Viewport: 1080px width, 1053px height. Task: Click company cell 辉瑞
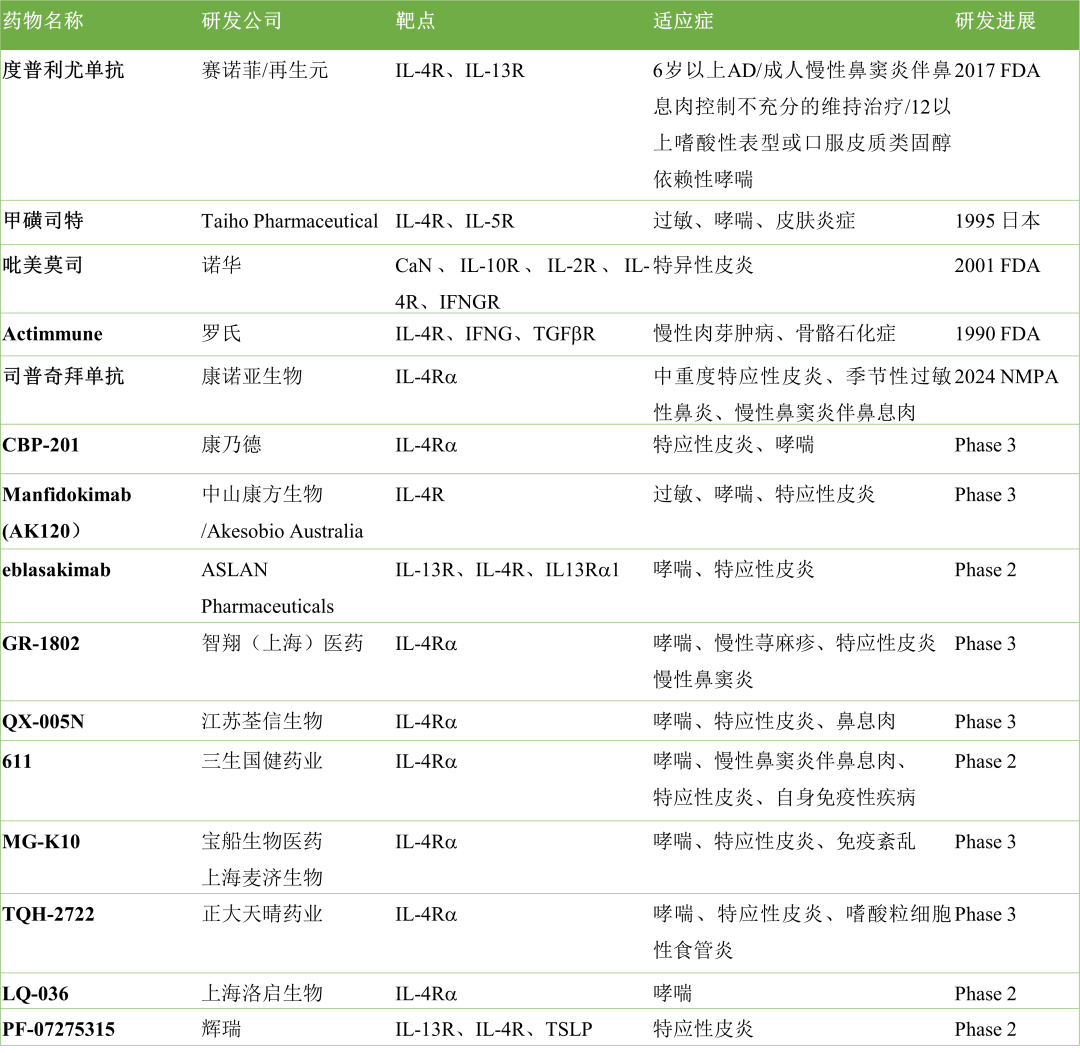point(221,1029)
